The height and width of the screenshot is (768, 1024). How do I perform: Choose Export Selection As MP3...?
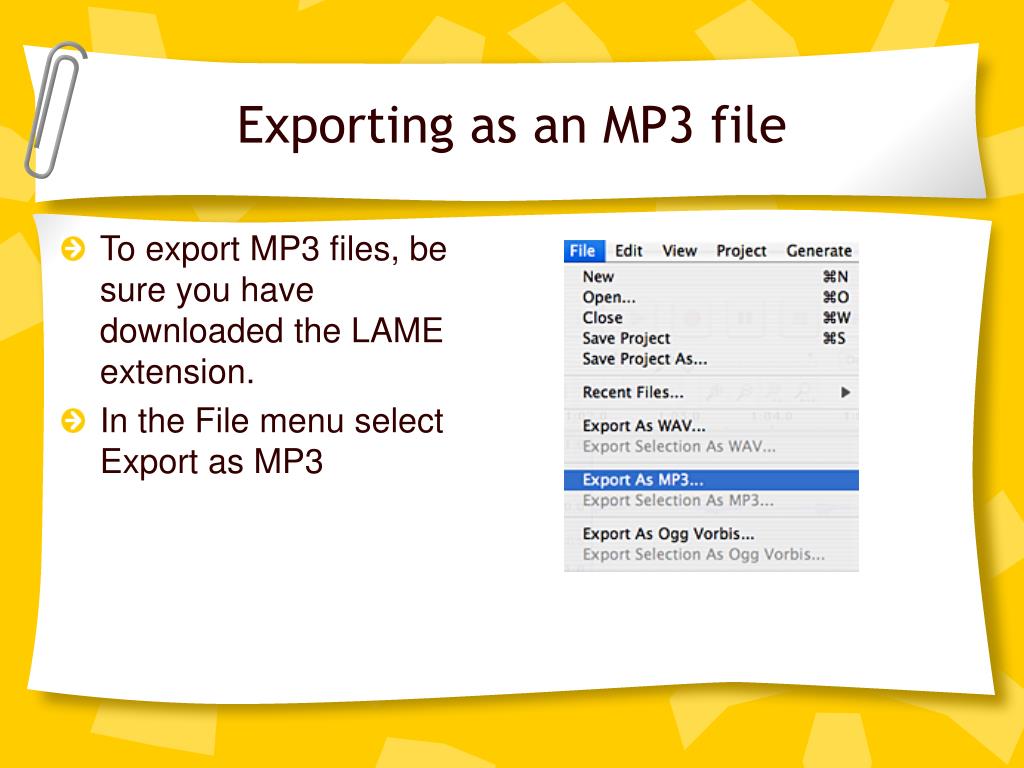pos(711,501)
